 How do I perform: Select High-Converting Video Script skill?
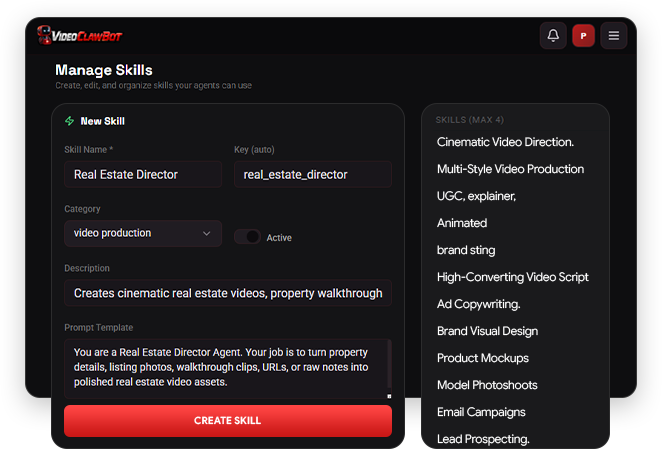[x=513, y=277]
